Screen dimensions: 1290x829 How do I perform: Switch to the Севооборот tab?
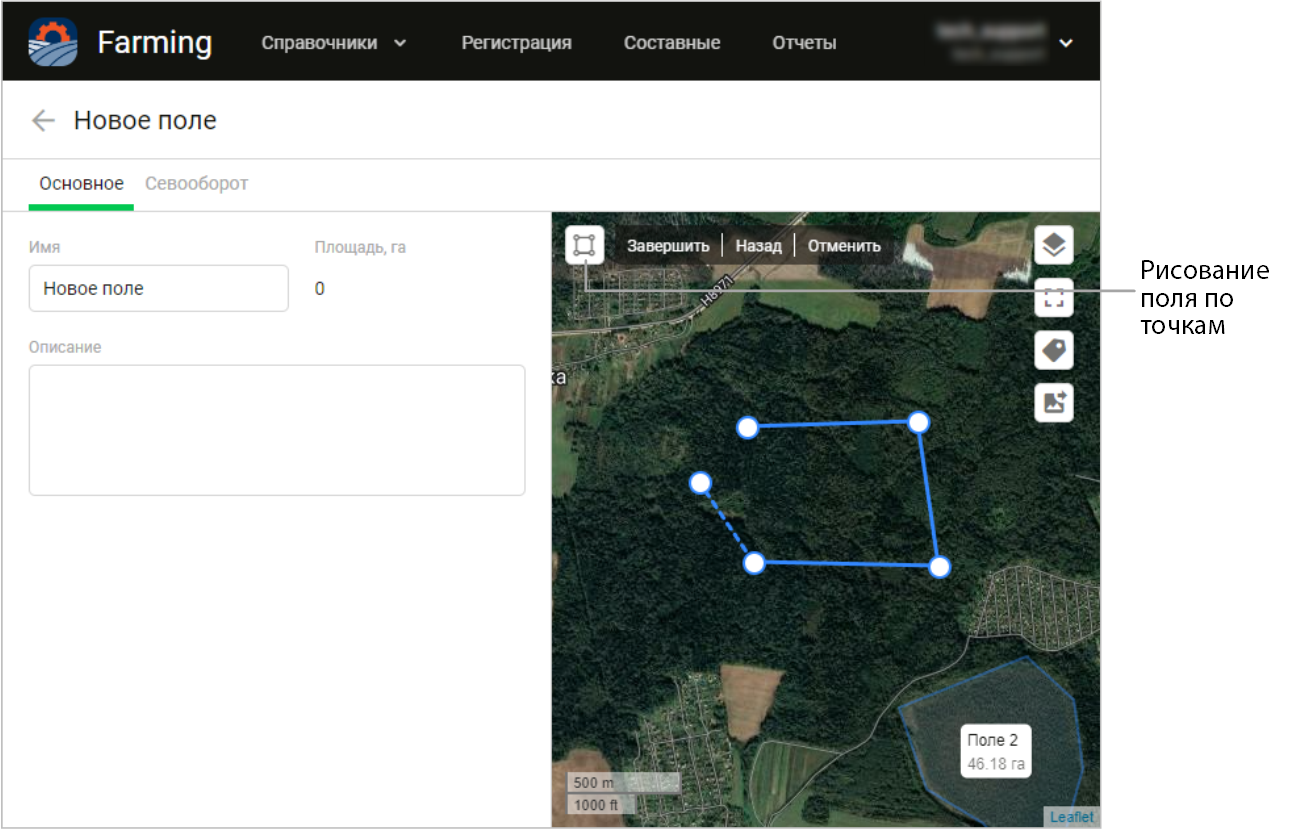(x=196, y=184)
